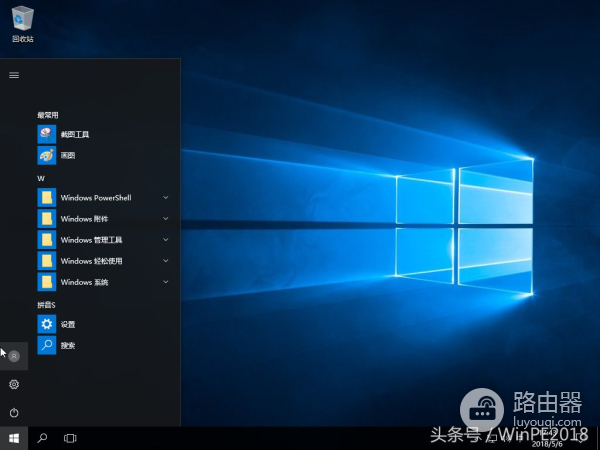Launch the Paint app icon
The height and width of the screenshot is (450, 600).
(x=47, y=155)
